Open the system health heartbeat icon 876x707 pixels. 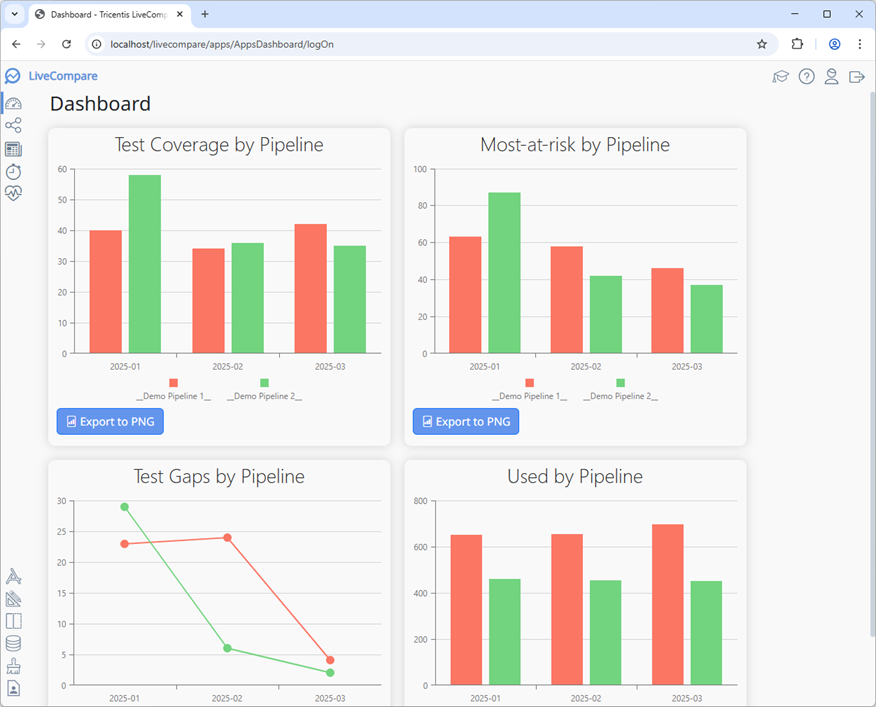[13, 192]
